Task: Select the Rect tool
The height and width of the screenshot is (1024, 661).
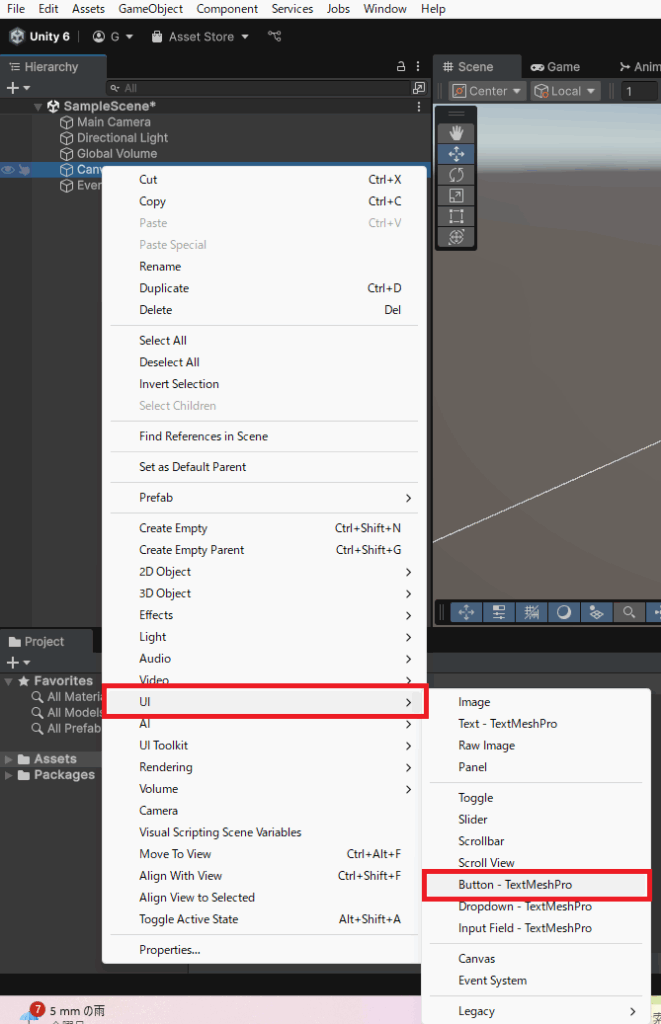Action: 456,216
